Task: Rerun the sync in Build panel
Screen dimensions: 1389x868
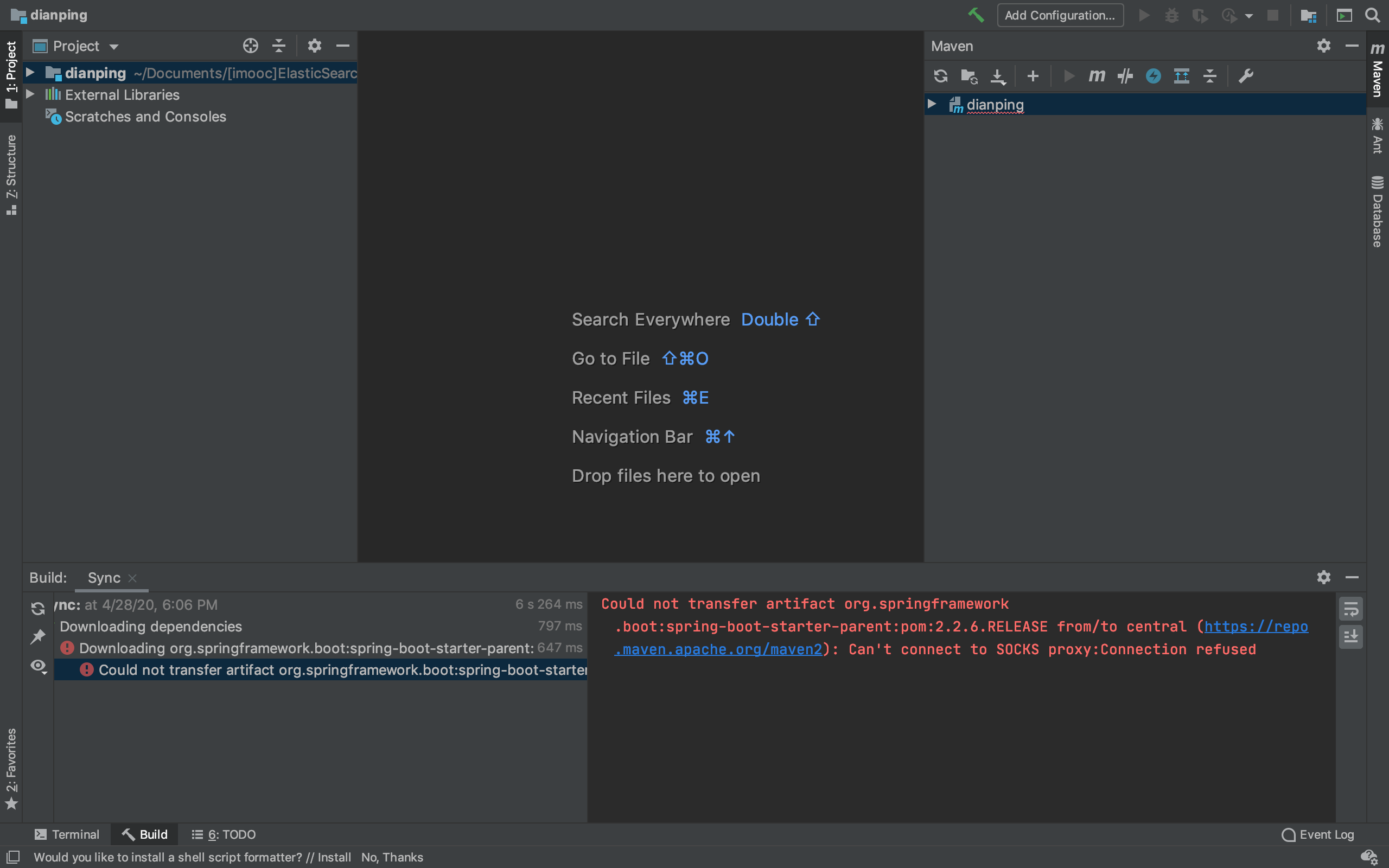Action: pos(38,609)
